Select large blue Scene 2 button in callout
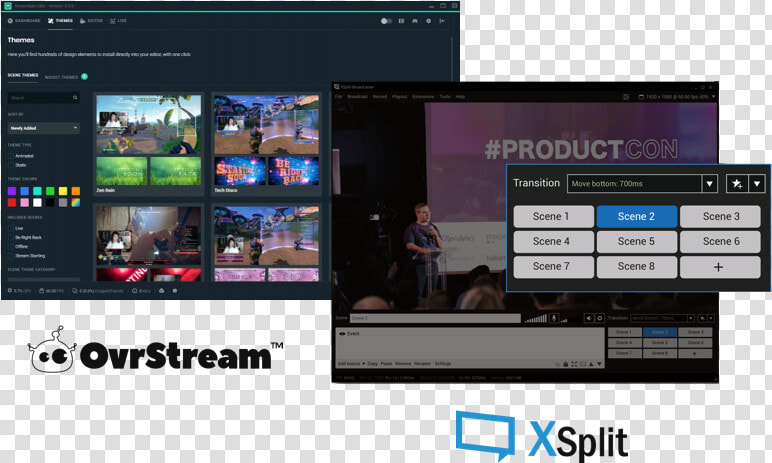Image resolution: width=772 pixels, height=463 pixels. 637,217
